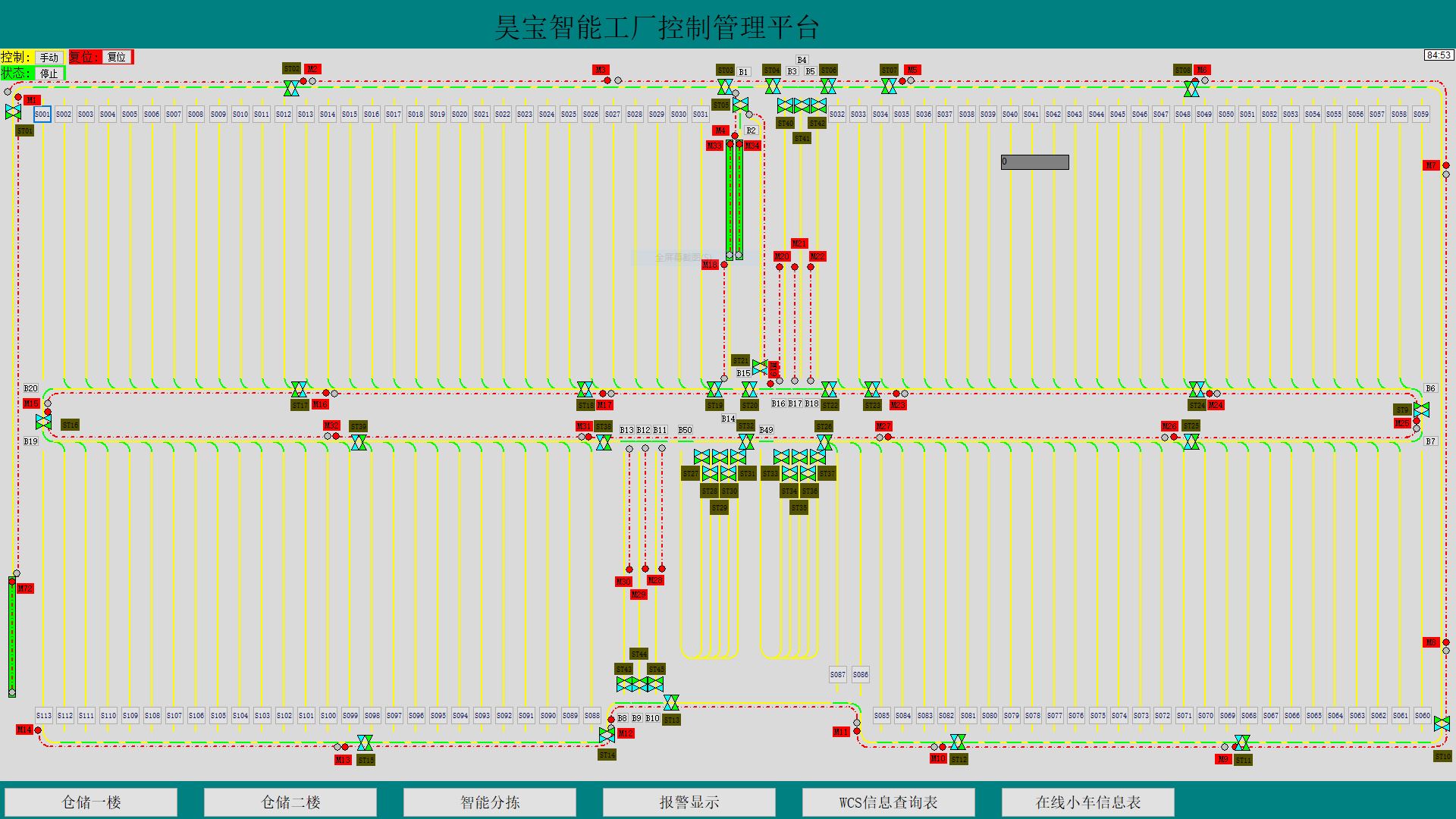The height and width of the screenshot is (819, 1456).
Task: Switch to the 智能分拣 page
Action: (490, 802)
